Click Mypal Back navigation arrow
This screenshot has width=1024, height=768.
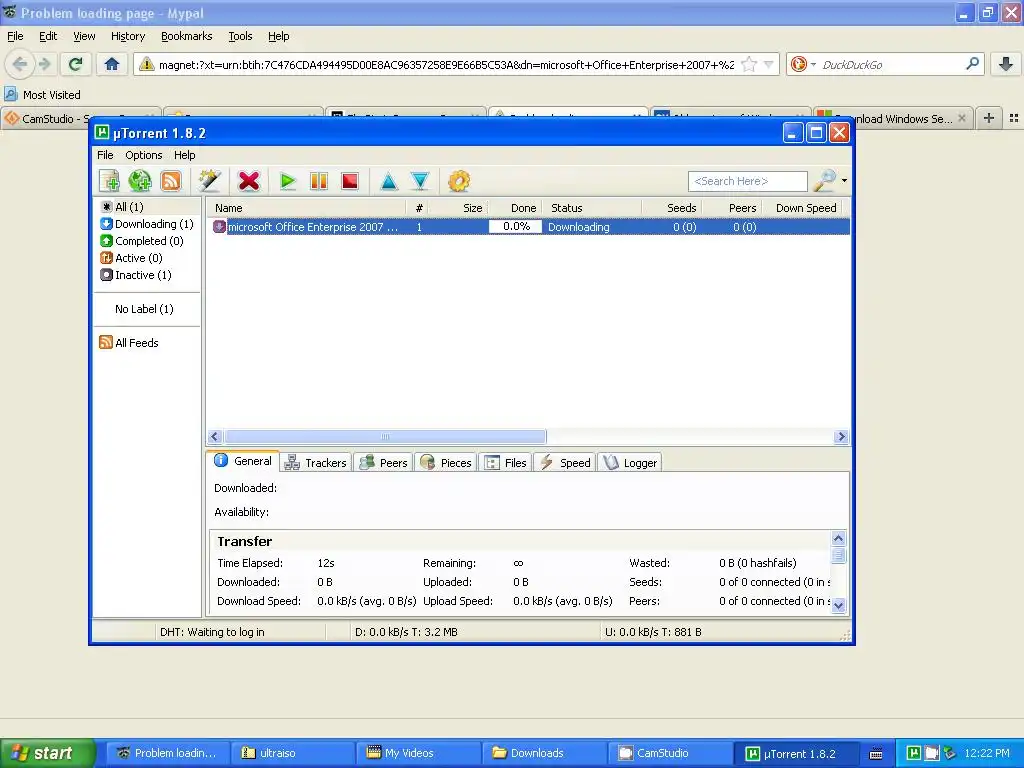click(20, 64)
